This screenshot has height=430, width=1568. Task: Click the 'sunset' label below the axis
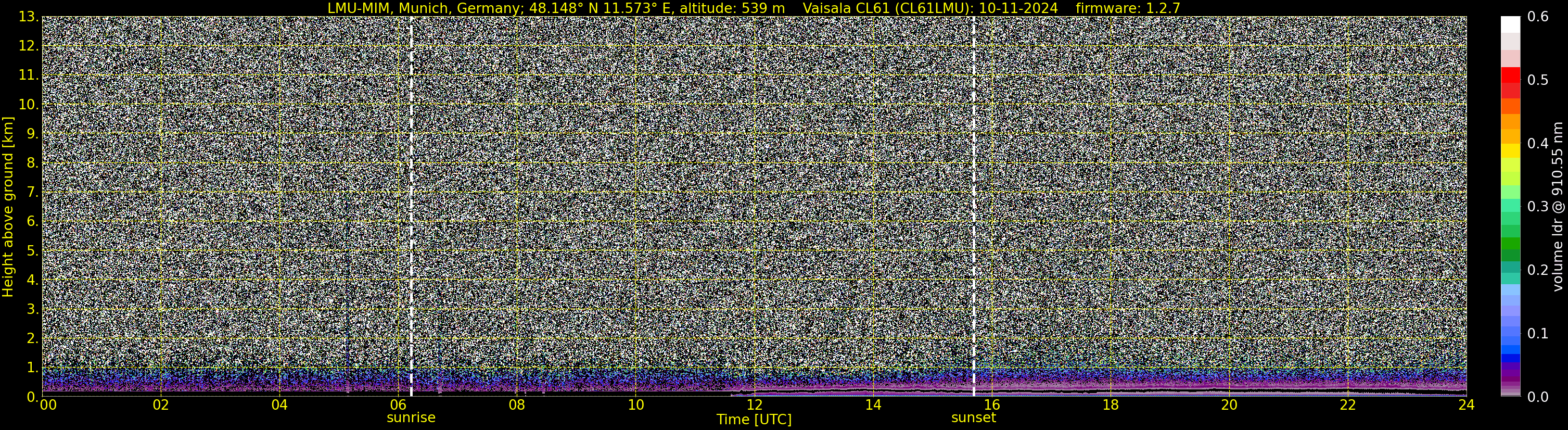point(974,418)
